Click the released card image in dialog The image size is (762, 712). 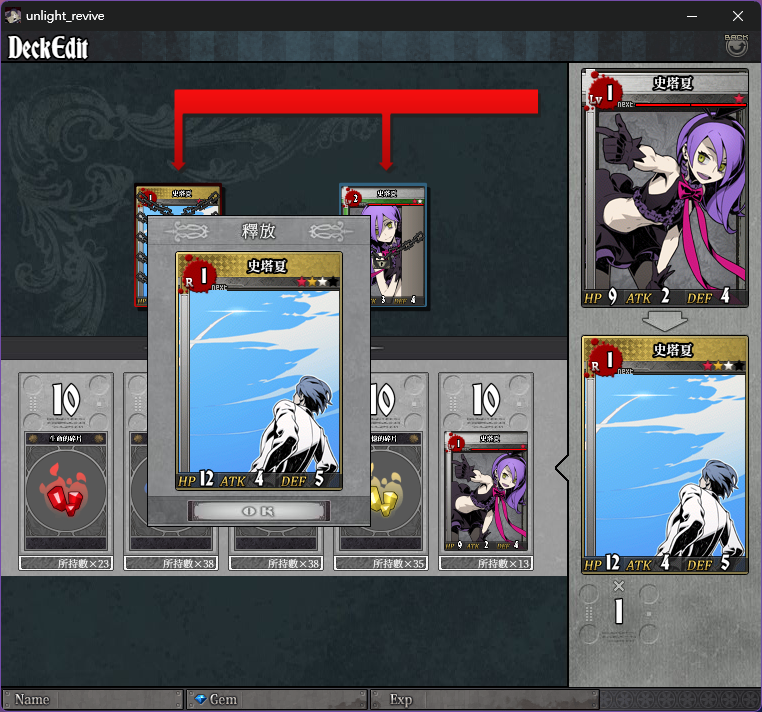(x=259, y=371)
